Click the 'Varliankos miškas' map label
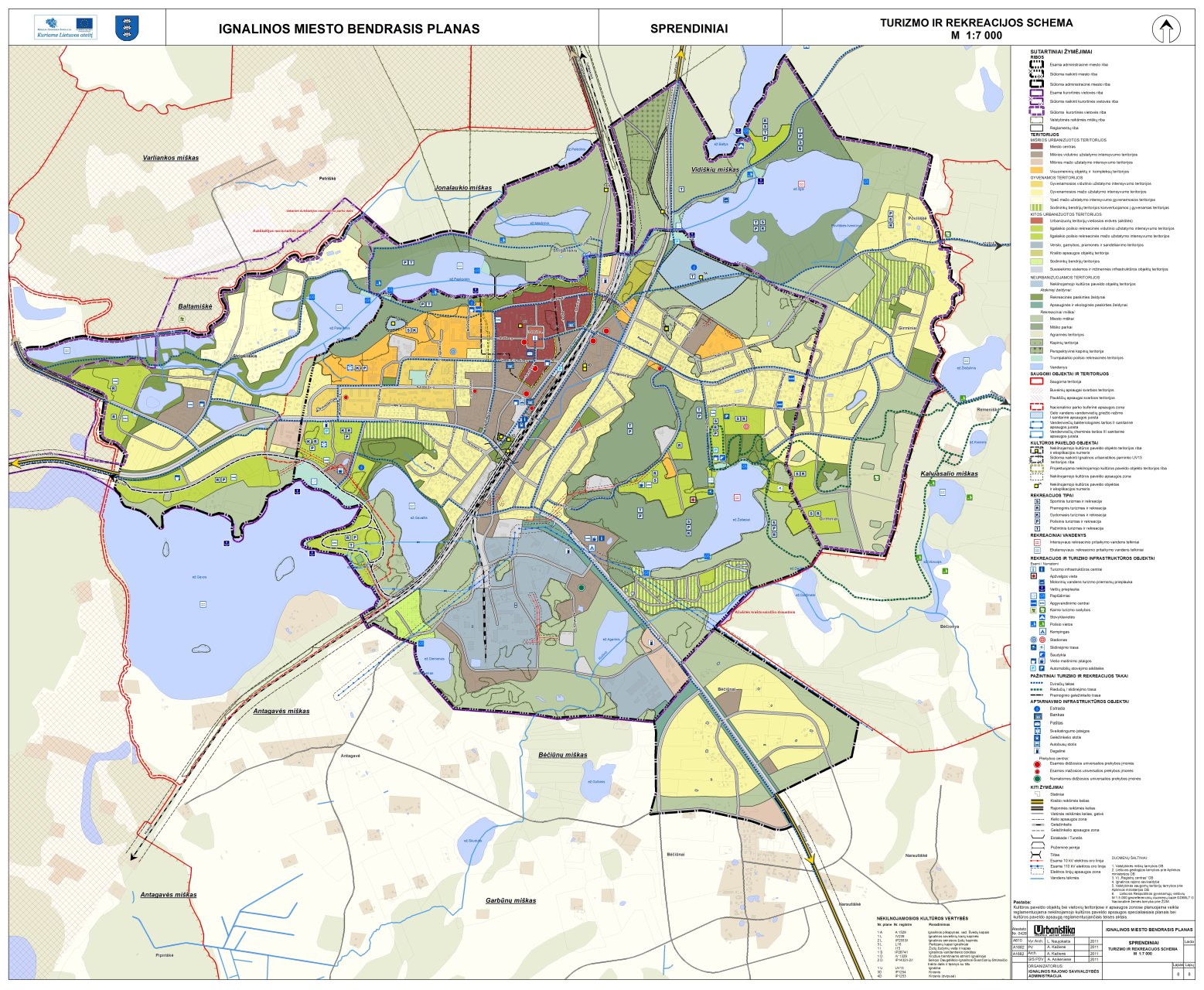The height and width of the screenshot is (990, 1204). click(x=170, y=158)
